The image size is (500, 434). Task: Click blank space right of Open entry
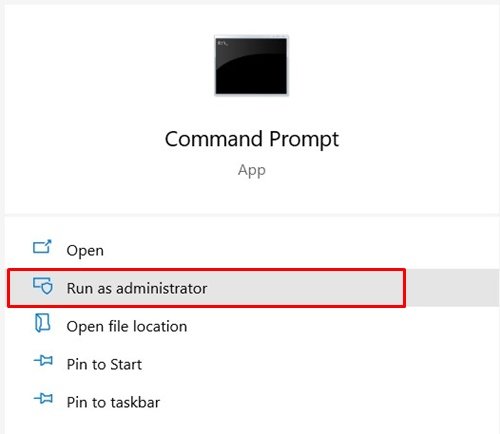click(x=300, y=250)
